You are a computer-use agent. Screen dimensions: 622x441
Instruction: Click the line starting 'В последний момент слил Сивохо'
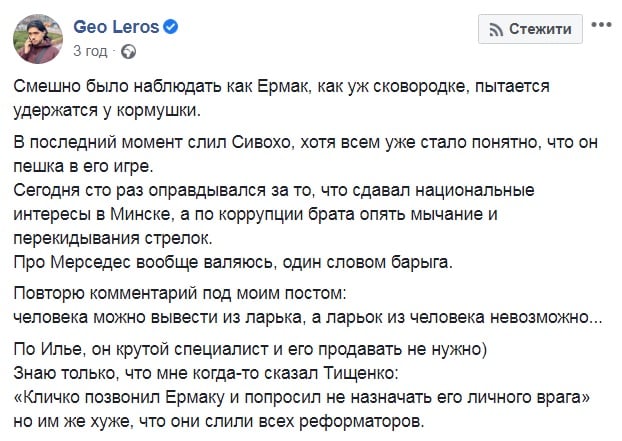[x=305, y=142]
